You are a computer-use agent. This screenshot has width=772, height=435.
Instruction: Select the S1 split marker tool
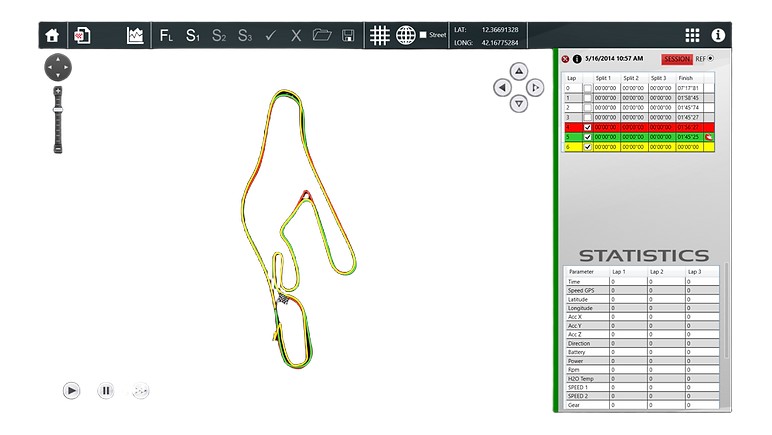tap(193, 35)
